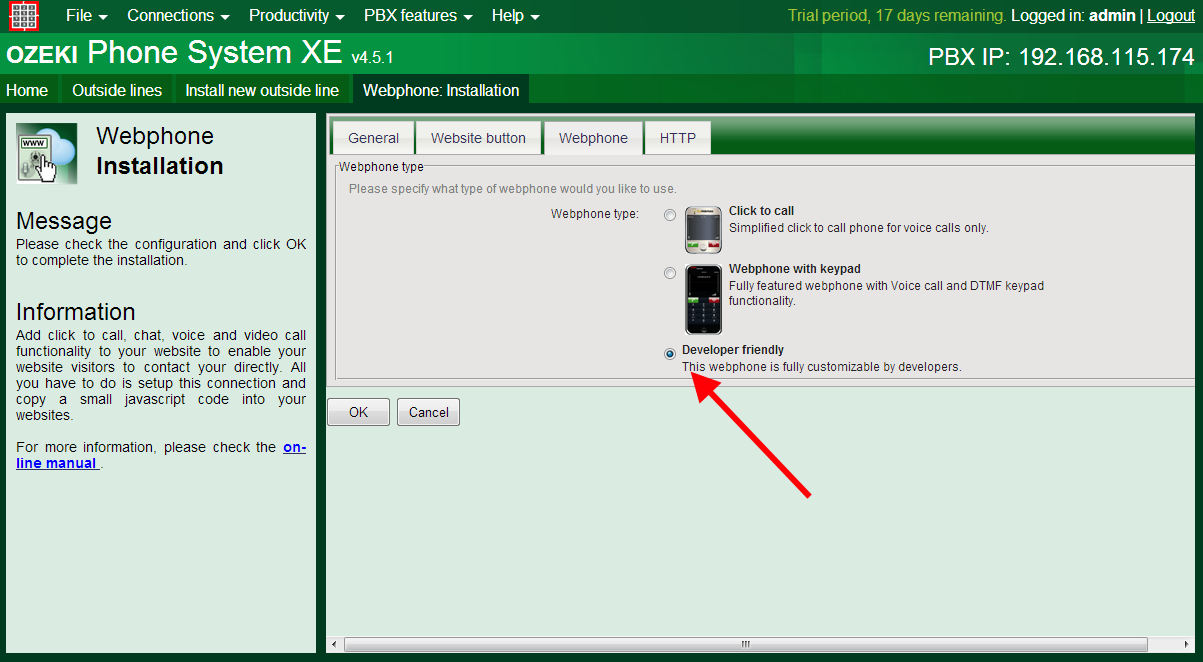
Task: Click the Webphone with keypad phone image
Action: click(703, 299)
